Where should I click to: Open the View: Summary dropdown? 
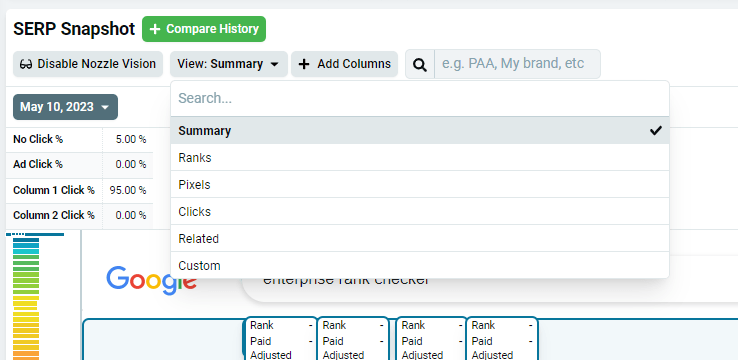coord(229,64)
